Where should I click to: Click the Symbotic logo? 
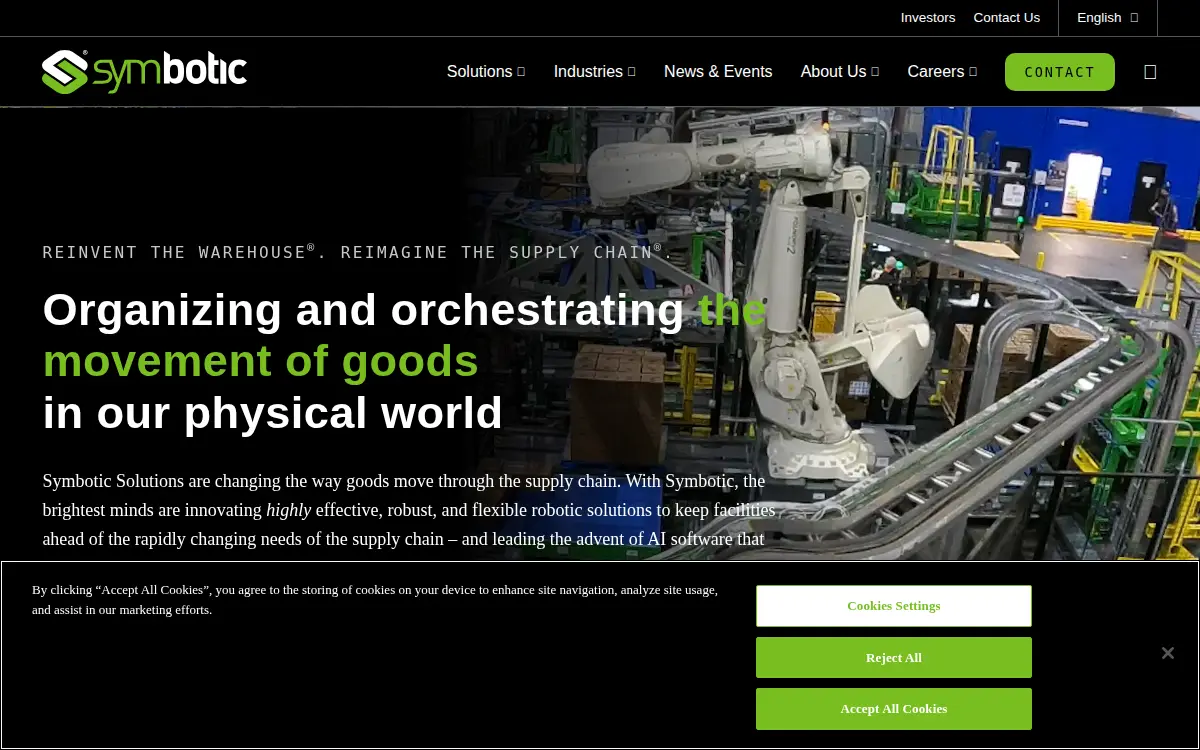click(144, 72)
